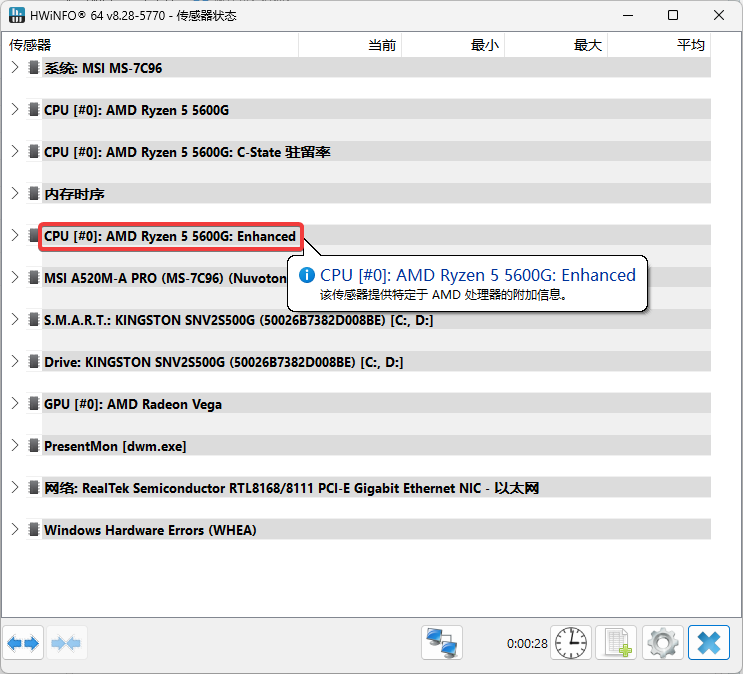Click the expand-columns blue arrows button

point(23,643)
